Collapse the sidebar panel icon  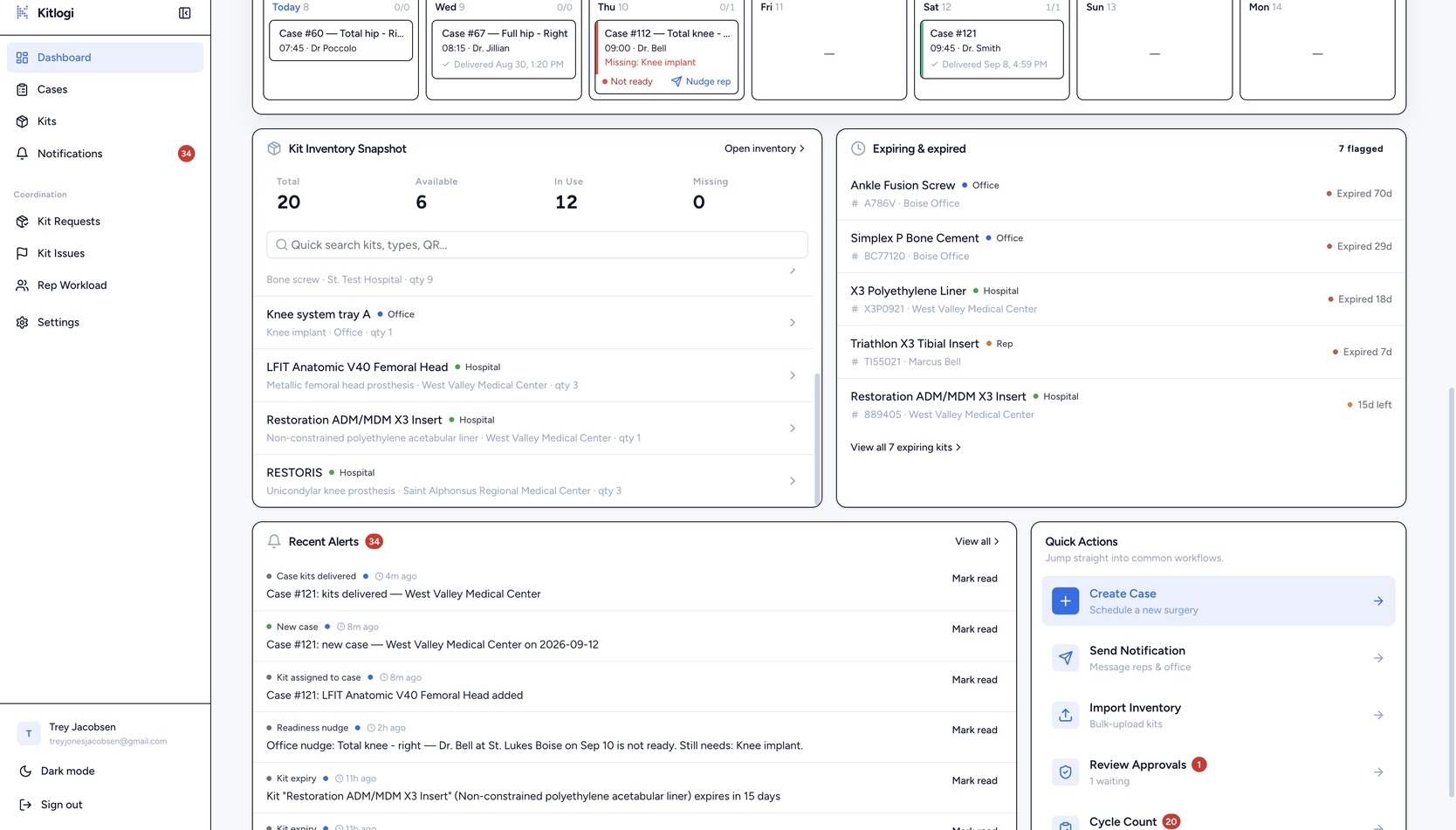tap(184, 13)
